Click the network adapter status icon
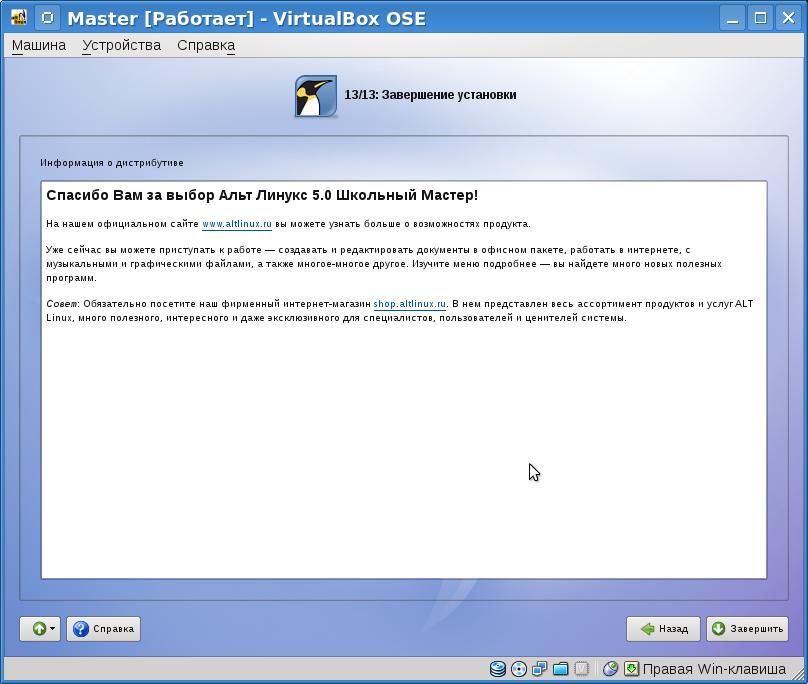Image resolution: width=808 pixels, height=684 pixels. click(x=539, y=669)
